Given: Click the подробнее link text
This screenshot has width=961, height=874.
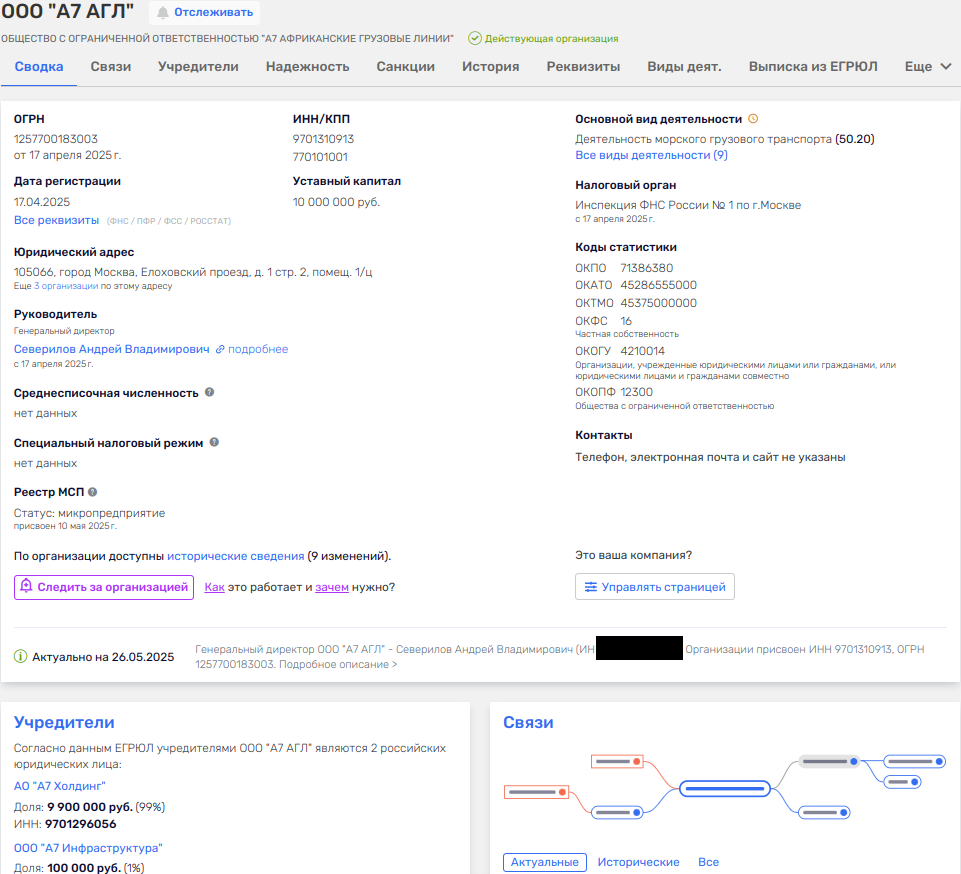Looking at the screenshot, I should point(258,349).
